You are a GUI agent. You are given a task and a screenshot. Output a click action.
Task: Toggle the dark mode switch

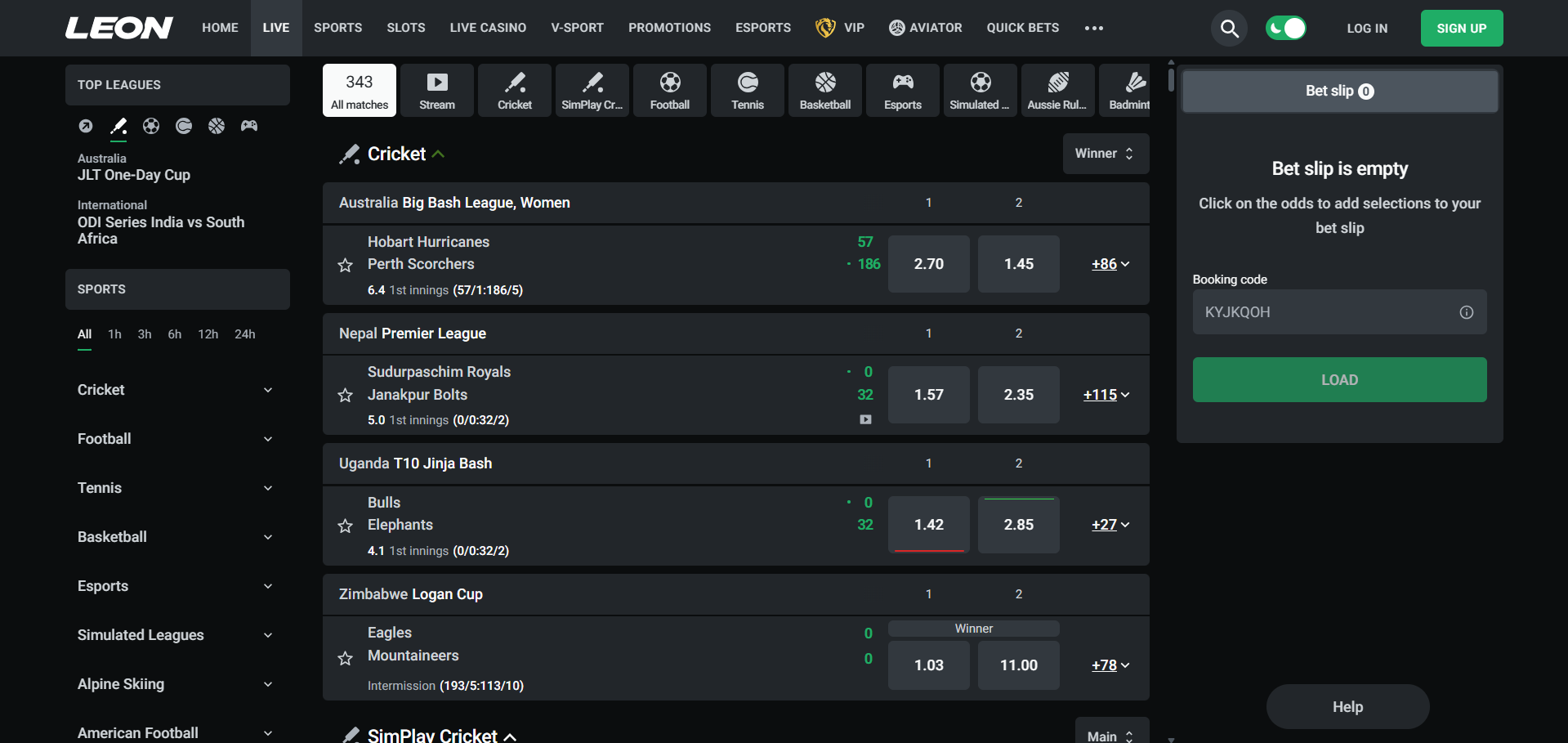tap(1285, 27)
